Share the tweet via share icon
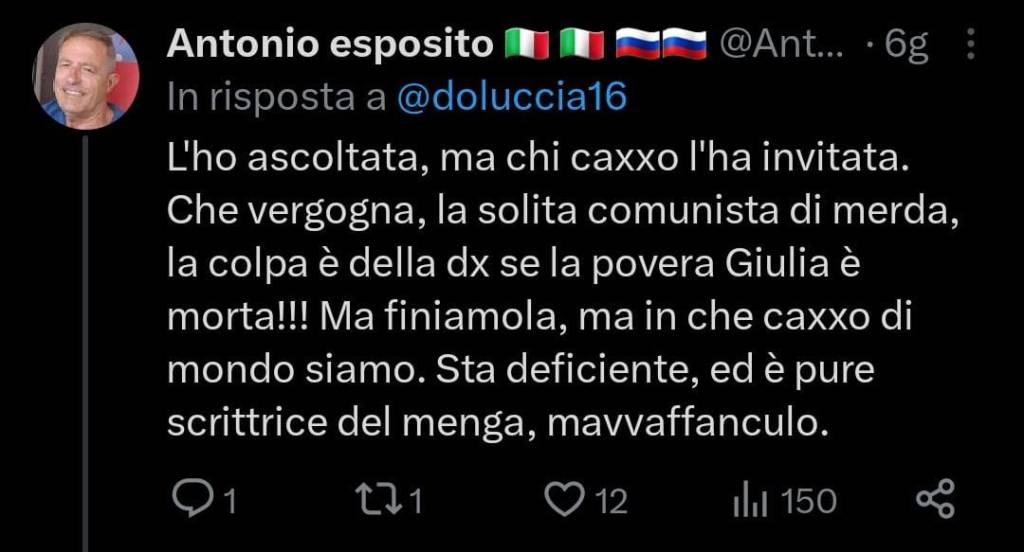1024x552 pixels. tap(935, 499)
